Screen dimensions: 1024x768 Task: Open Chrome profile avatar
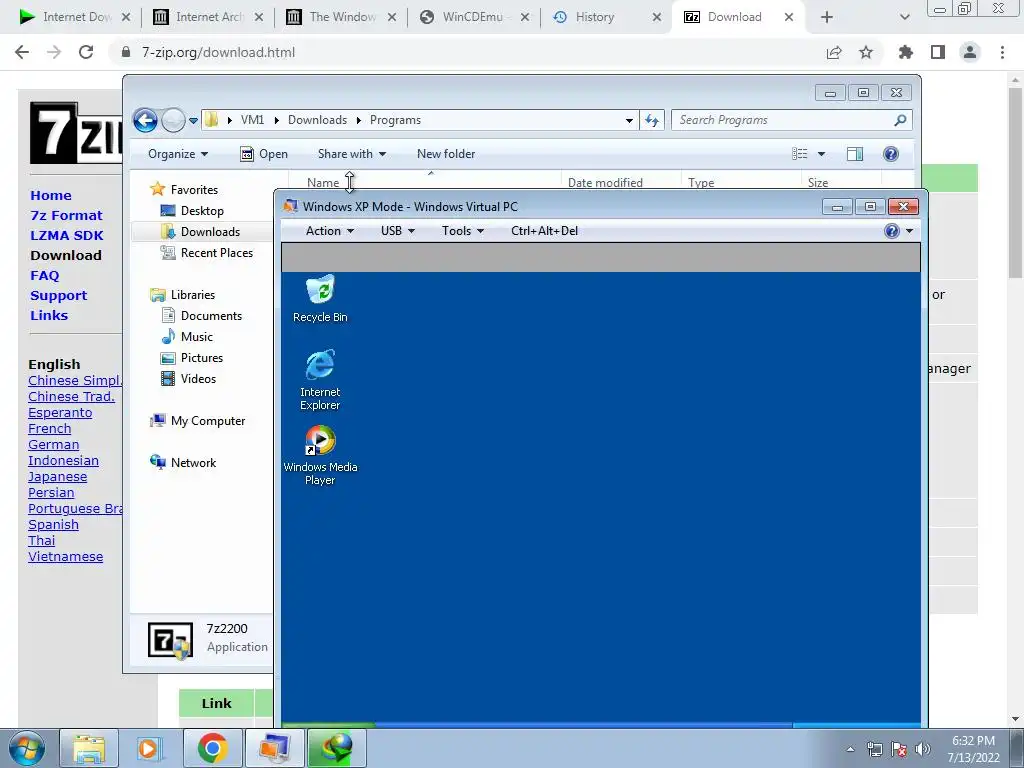tap(970, 52)
